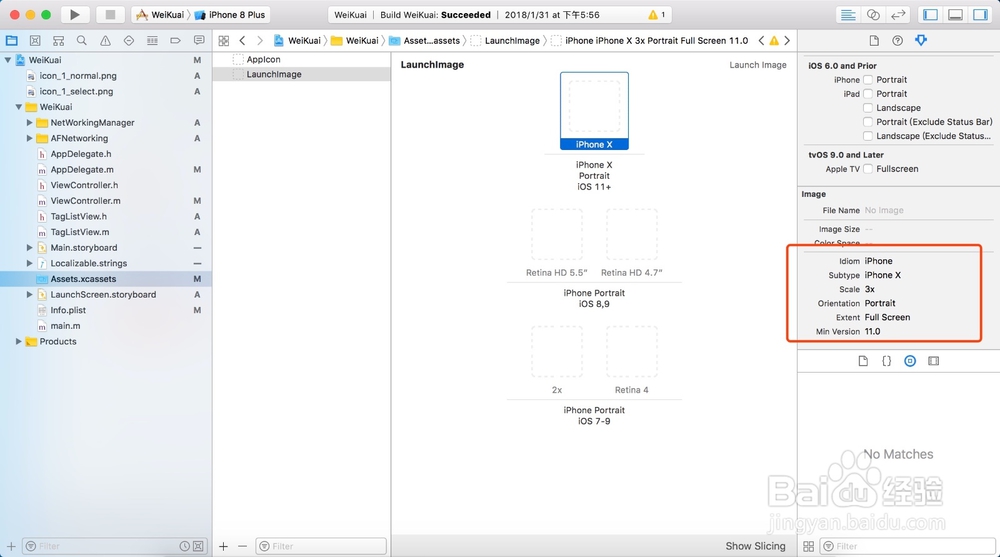Click Show Slicing button
This screenshot has width=1000, height=557.
755,546
